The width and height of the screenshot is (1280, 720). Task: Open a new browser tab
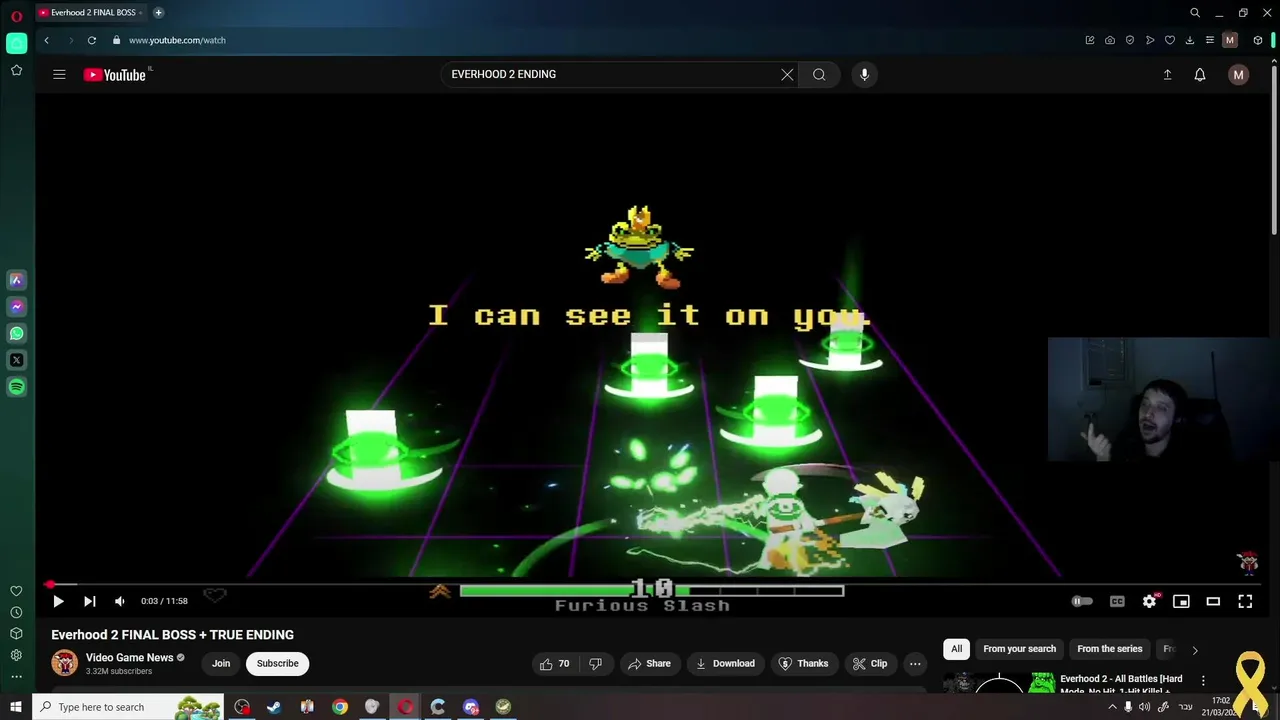[158, 13]
